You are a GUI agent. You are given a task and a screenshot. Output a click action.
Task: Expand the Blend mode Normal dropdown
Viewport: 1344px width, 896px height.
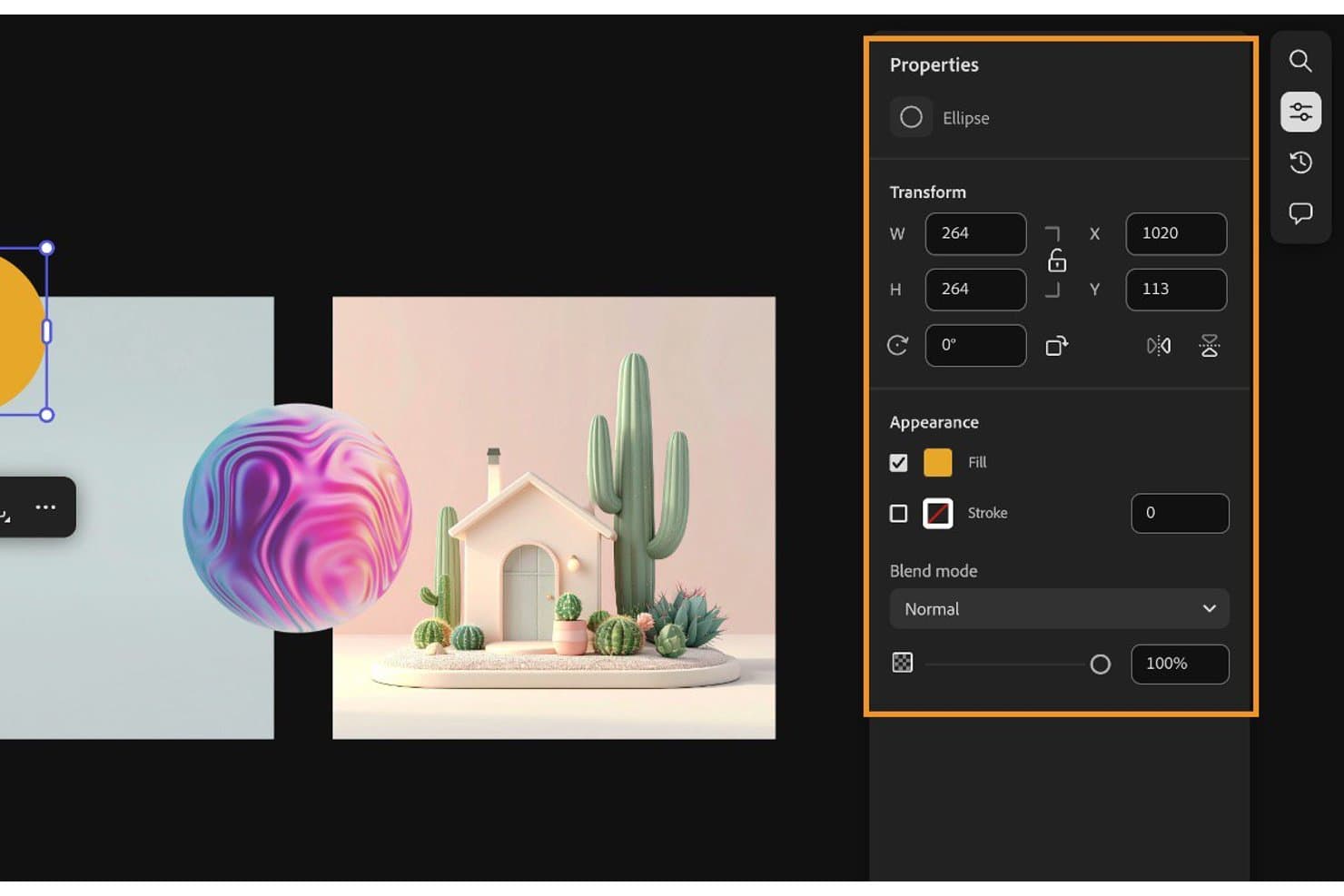(x=1059, y=608)
